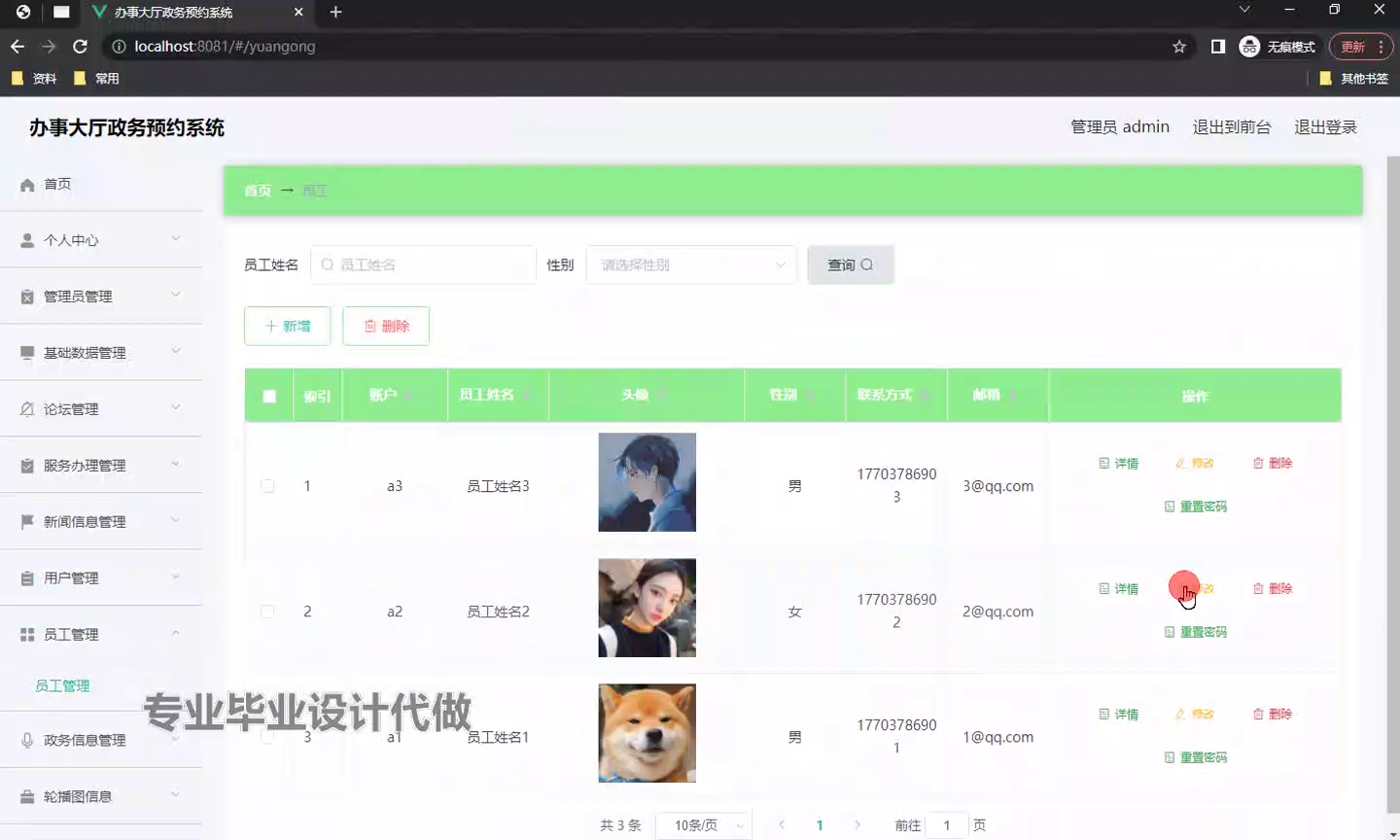Open the browser side panel icon

[1217, 47]
